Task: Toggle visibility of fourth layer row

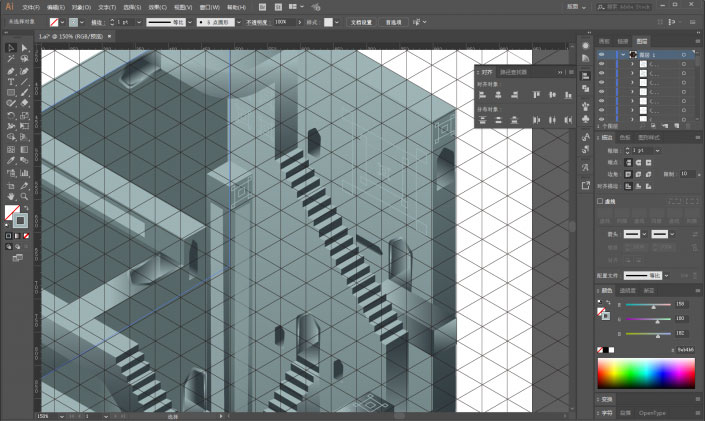Action: [602, 82]
